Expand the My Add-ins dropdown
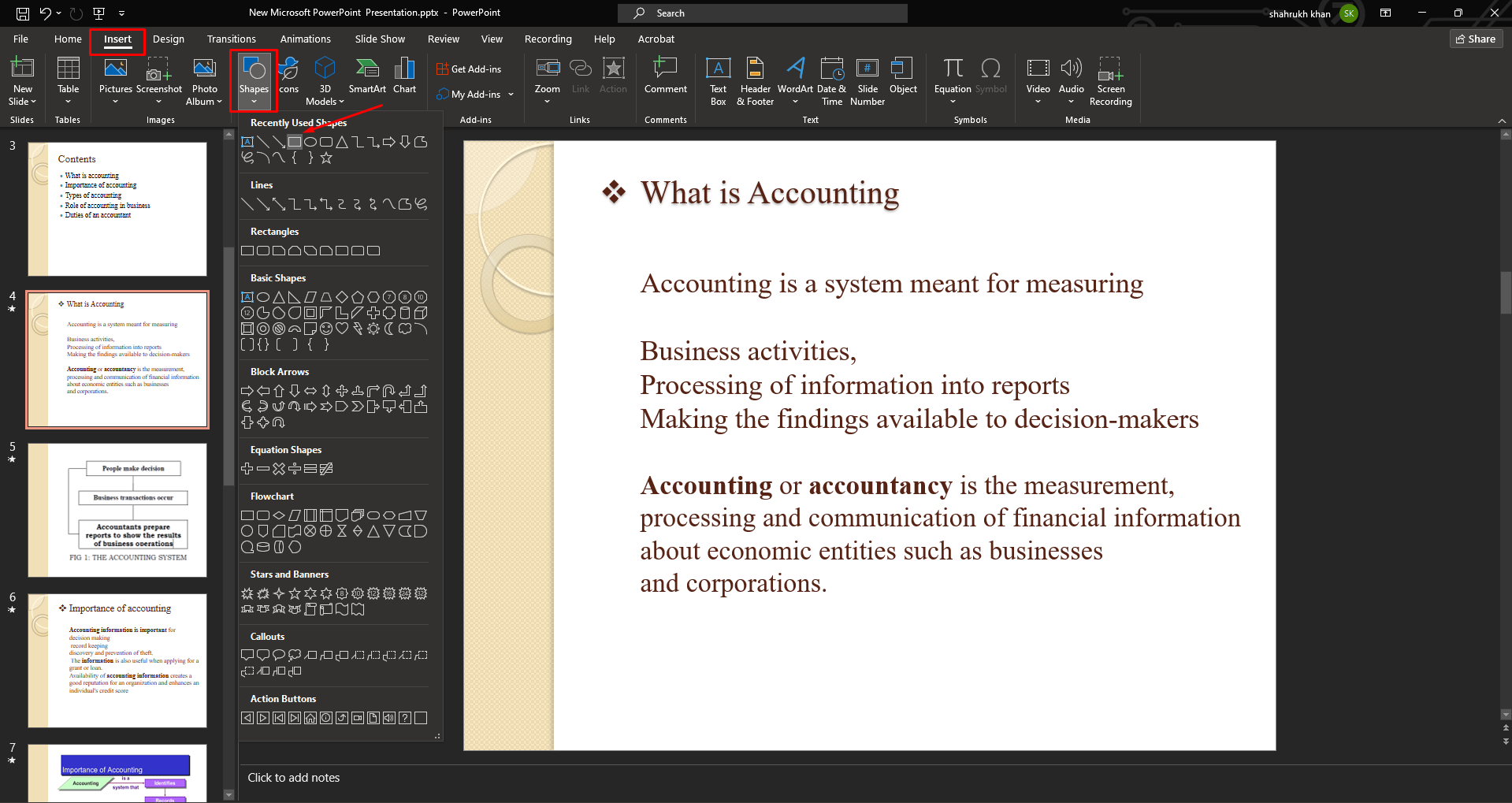1512x803 pixels. [x=511, y=95]
